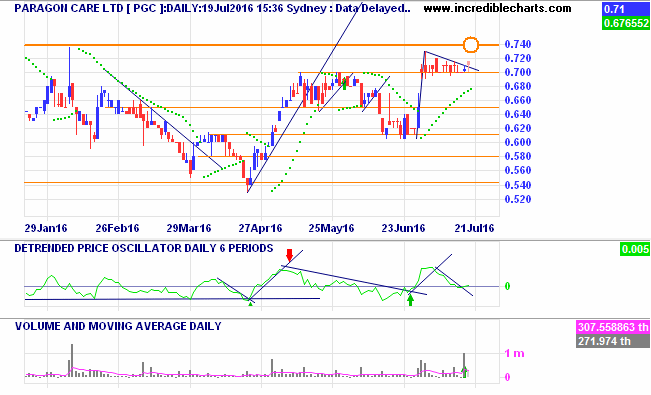
Task: Click the 21Jul16 date label
Action: pos(475,228)
